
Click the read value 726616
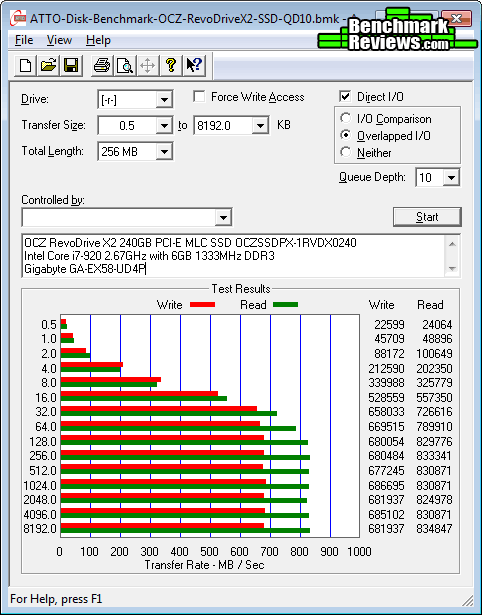pyautogui.click(x=434, y=412)
